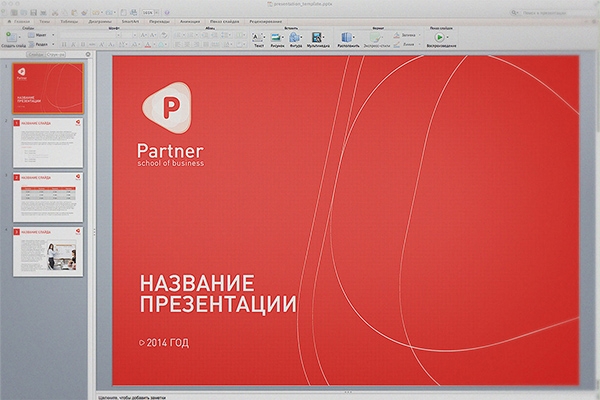Toggle superscript formatting
This screenshot has width=600, height=400.
(102, 44)
